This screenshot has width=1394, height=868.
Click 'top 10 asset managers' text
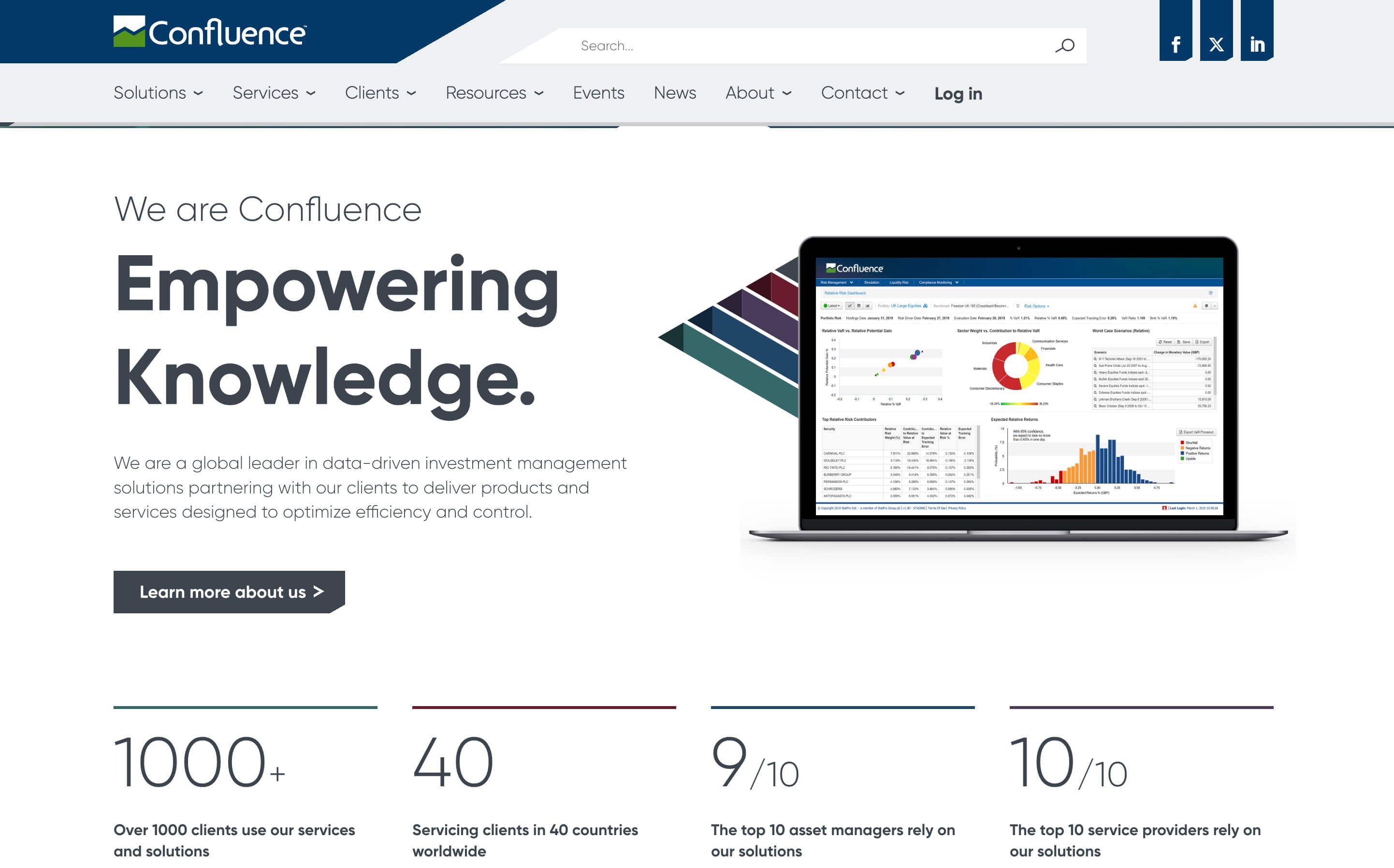833,840
